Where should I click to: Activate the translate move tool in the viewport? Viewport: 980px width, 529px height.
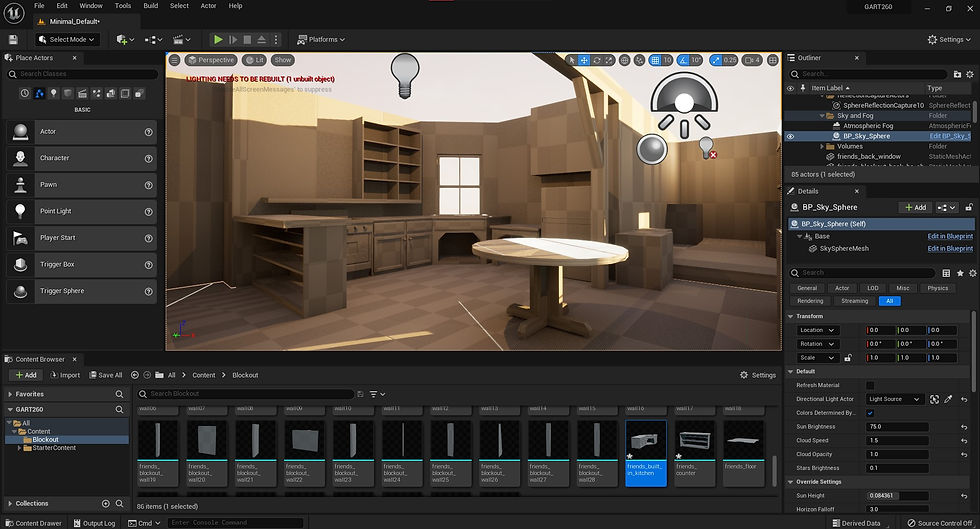584,60
